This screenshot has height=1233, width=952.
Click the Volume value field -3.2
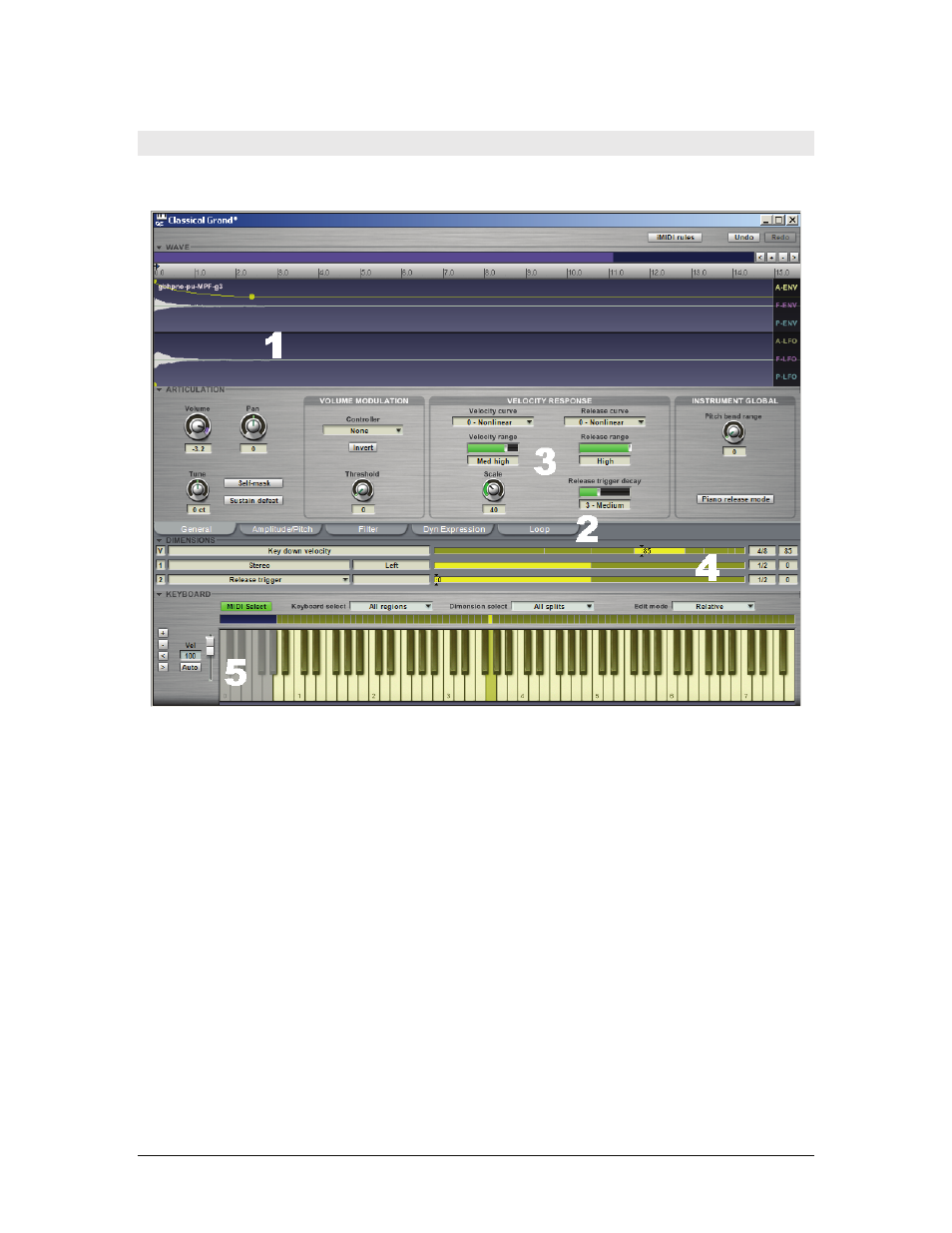click(198, 449)
